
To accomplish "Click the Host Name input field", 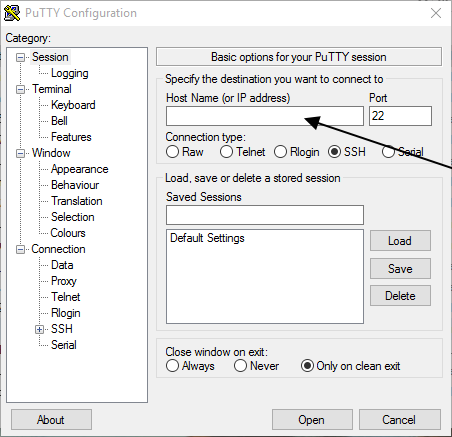I will (265, 116).
